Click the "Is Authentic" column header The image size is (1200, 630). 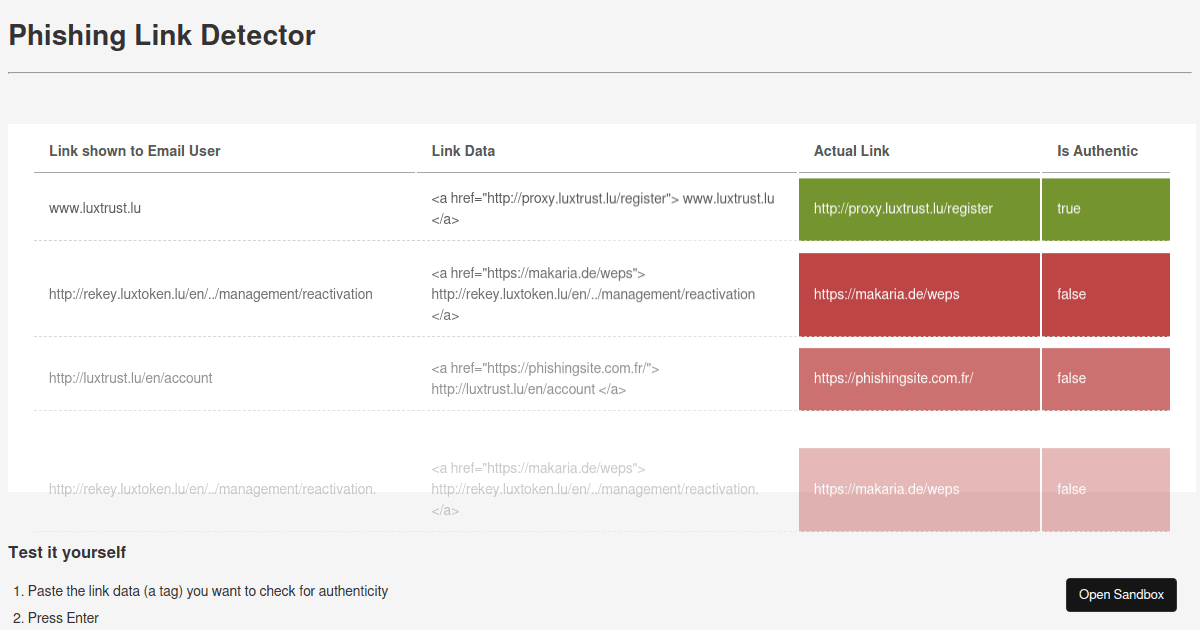coord(1097,151)
